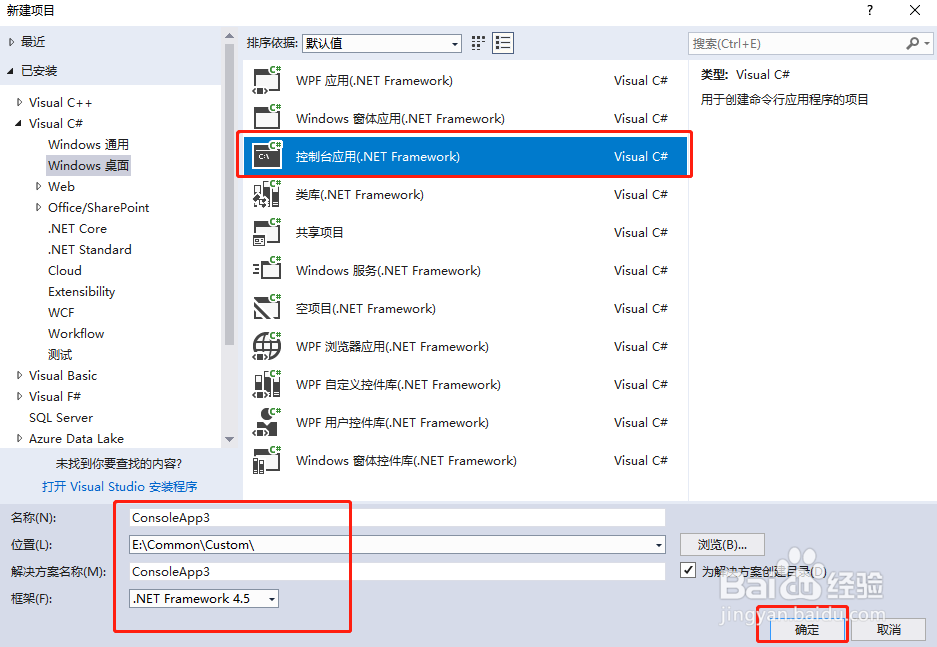Select Cloud category
Viewport: 937px width, 647px height.
tap(65, 271)
